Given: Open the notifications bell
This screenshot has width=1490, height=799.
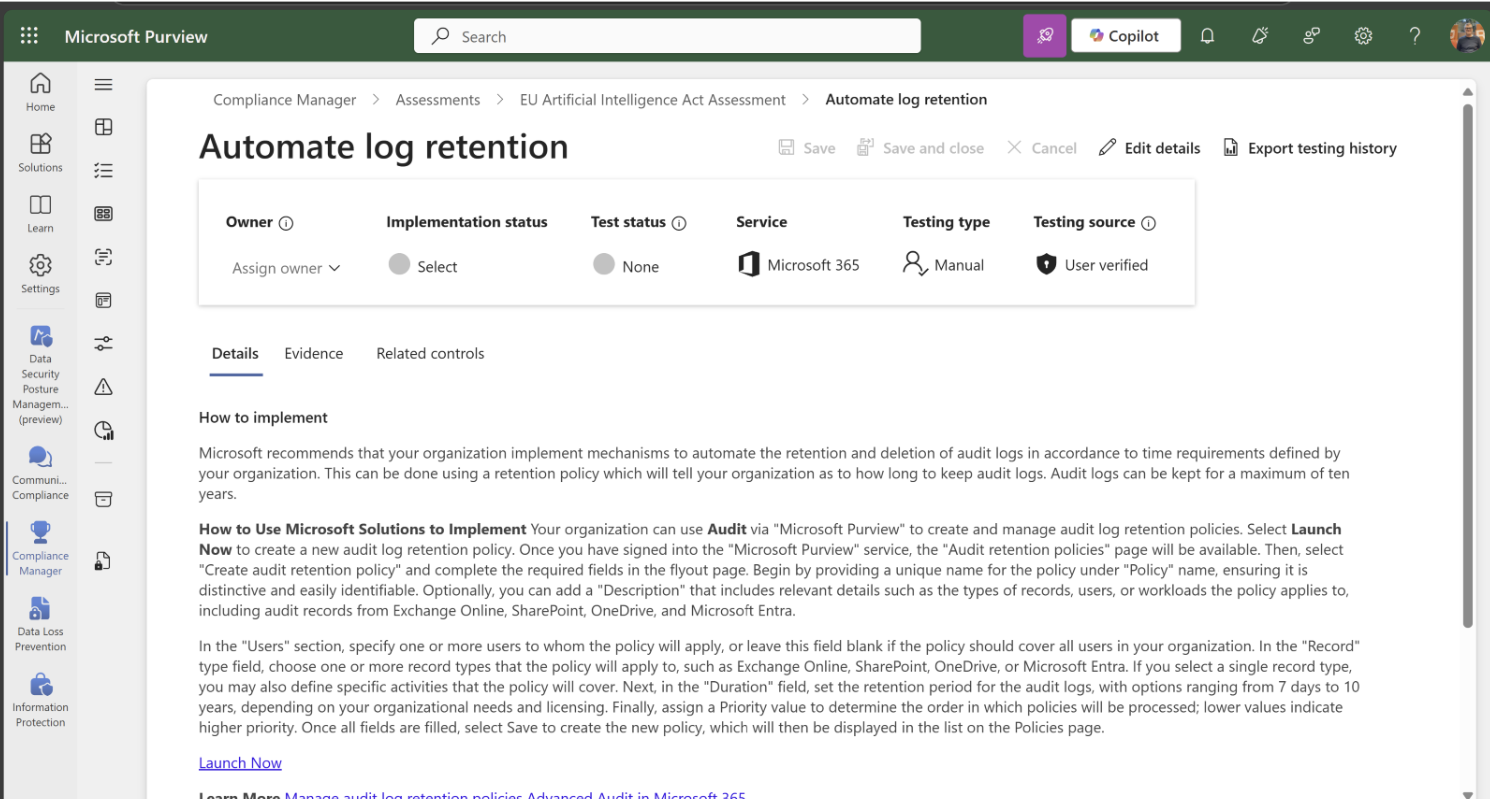Looking at the screenshot, I should pos(1207,36).
